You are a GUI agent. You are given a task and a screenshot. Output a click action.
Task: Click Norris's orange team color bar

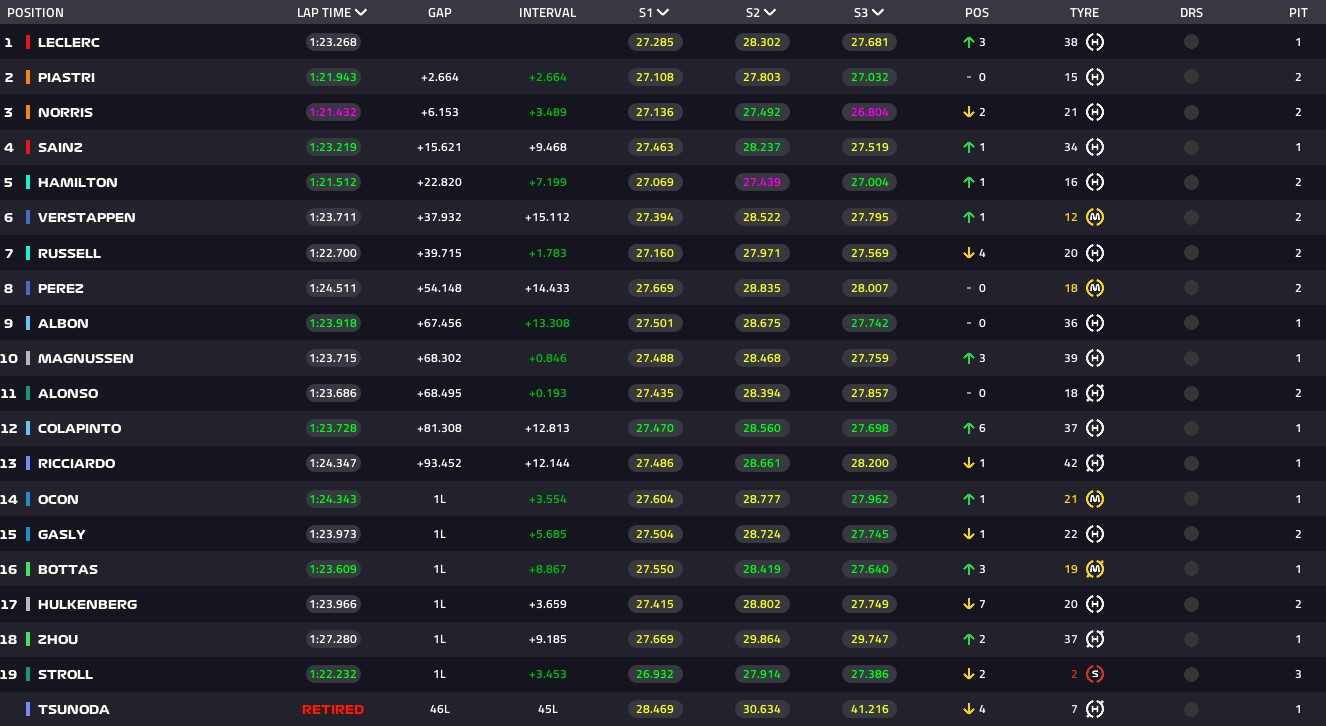point(27,112)
